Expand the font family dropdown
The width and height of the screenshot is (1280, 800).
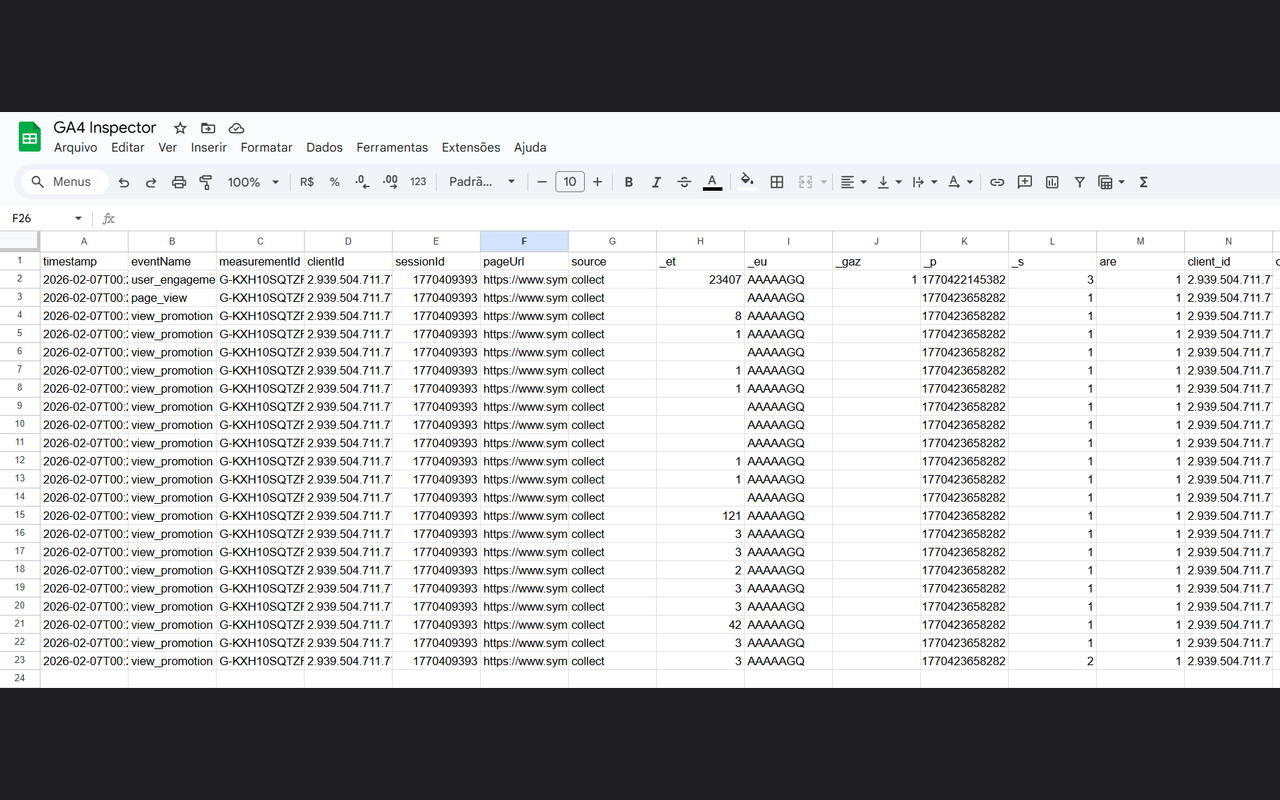482,182
